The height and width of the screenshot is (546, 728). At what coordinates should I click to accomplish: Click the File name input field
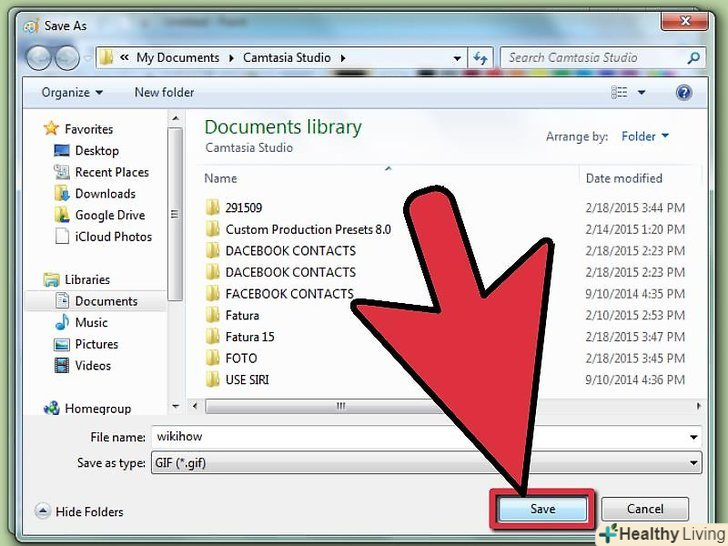pos(419,437)
